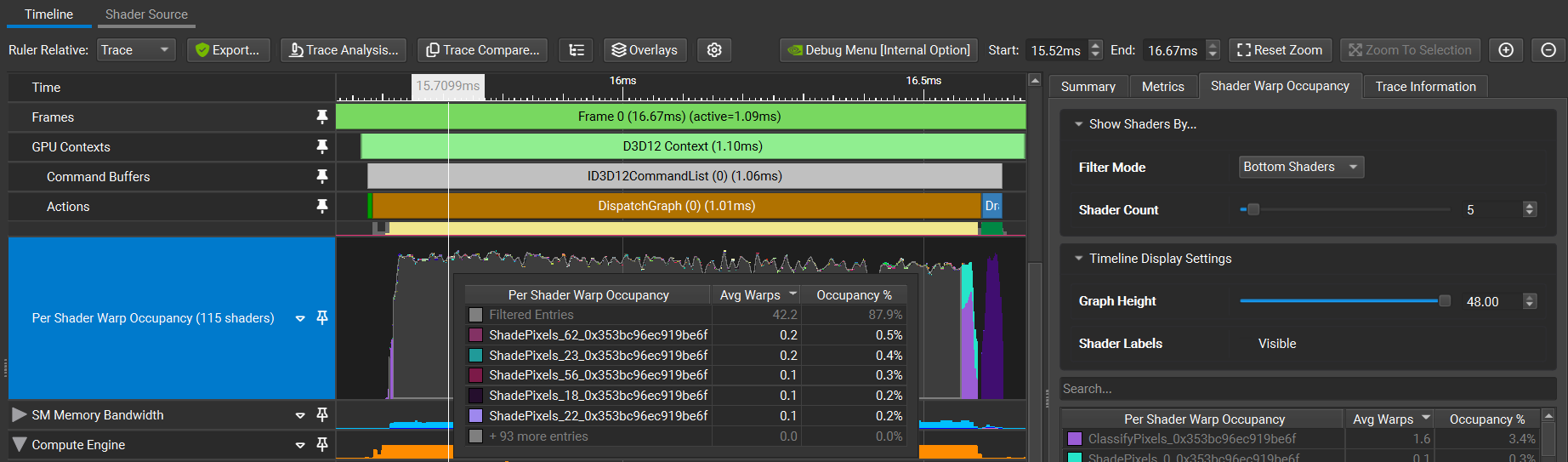This screenshot has width=1568, height=462.
Task: Click ShadePixels_23 color swatch
Action: pyautogui.click(x=475, y=356)
